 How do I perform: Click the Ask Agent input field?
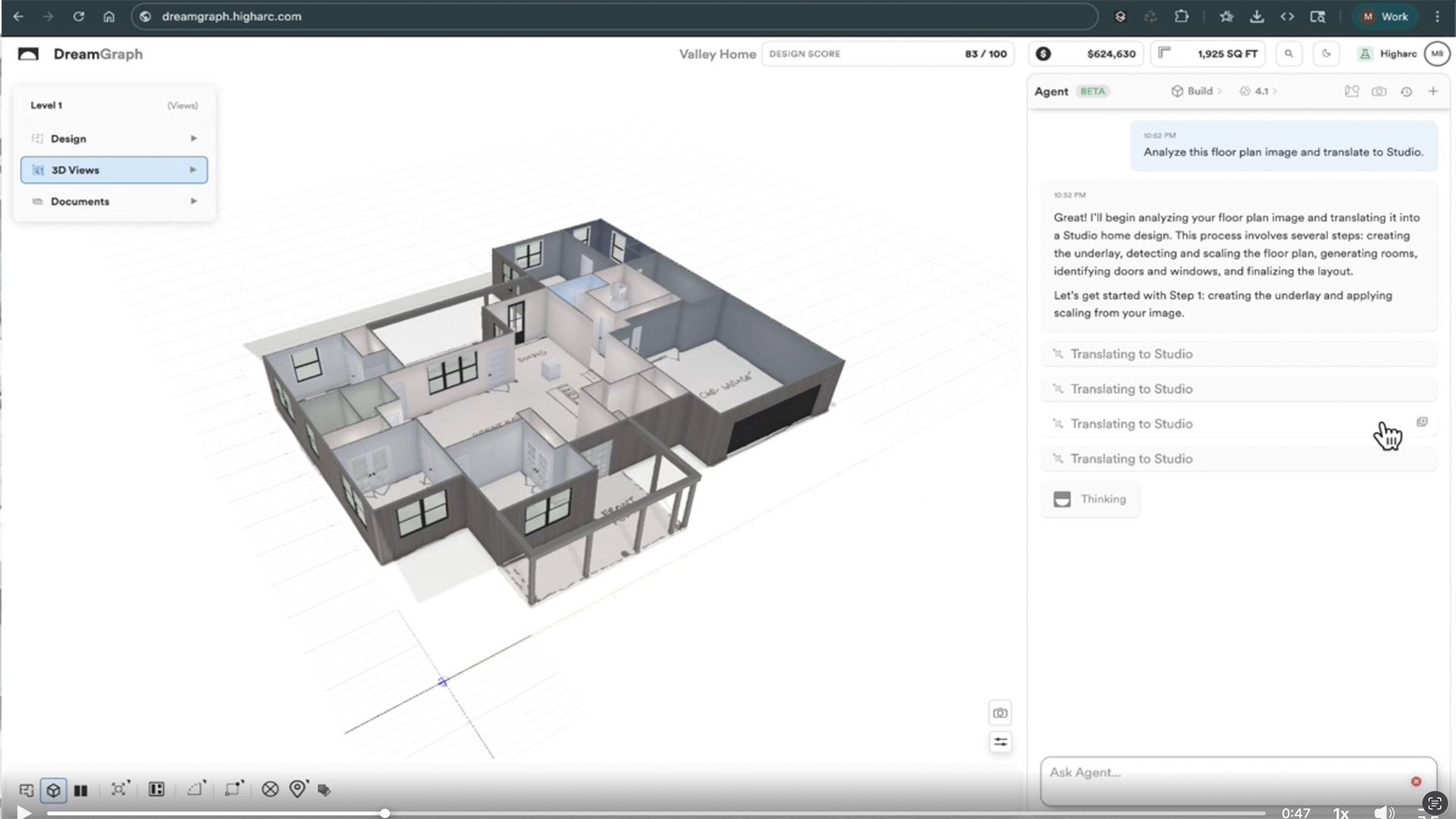tap(1225, 773)
